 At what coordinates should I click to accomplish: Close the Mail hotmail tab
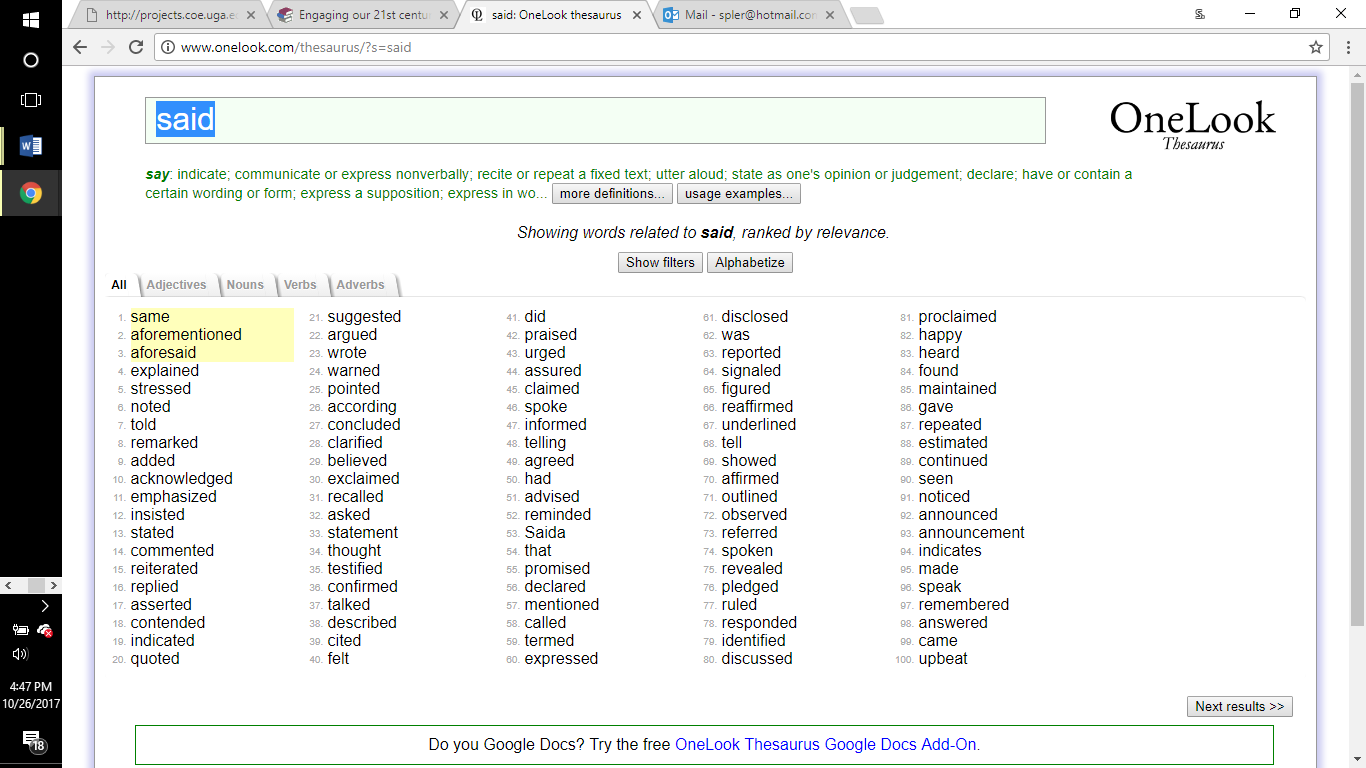point(828,15)
